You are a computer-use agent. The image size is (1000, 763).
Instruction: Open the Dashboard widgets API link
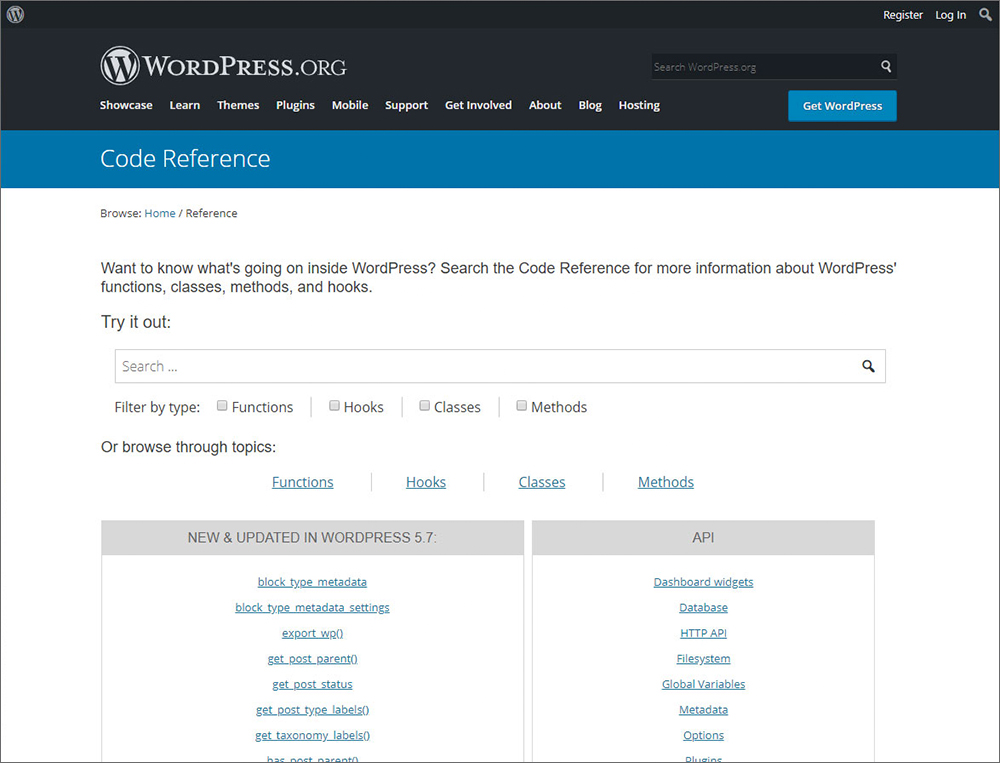[703, 582]
